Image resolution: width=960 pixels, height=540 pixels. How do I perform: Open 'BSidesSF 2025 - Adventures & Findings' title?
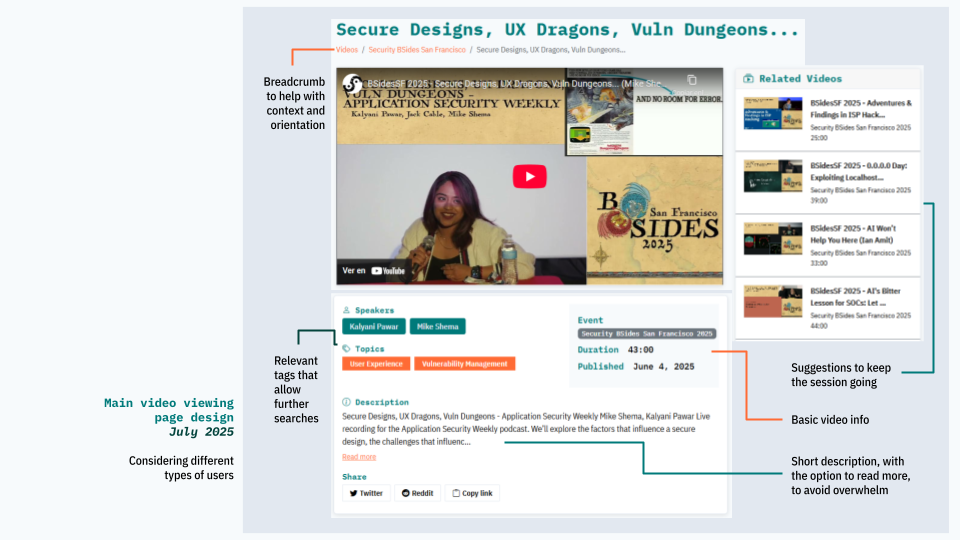coord(861,109)
